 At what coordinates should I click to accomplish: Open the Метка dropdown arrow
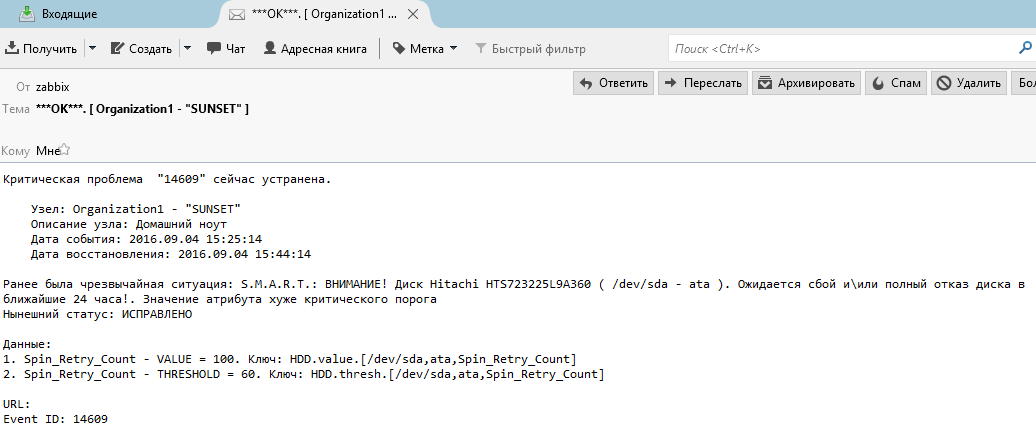[453, 48]
